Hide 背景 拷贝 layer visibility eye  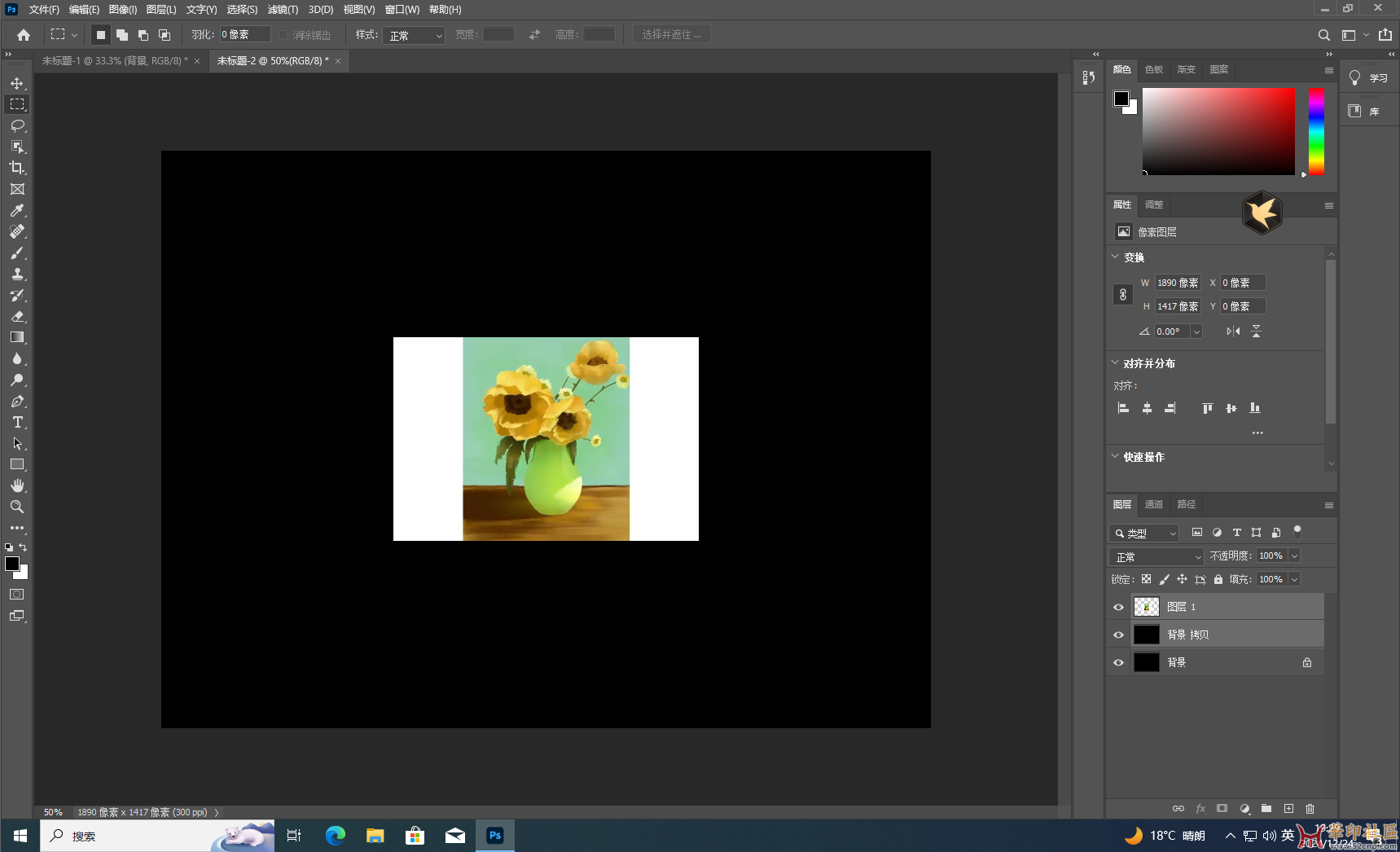pyautogui.click(x=1118, y=635)
